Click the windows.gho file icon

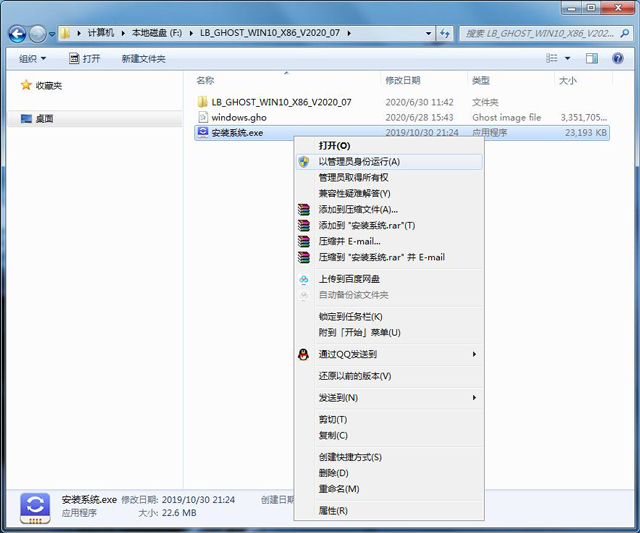coord(203,117)
